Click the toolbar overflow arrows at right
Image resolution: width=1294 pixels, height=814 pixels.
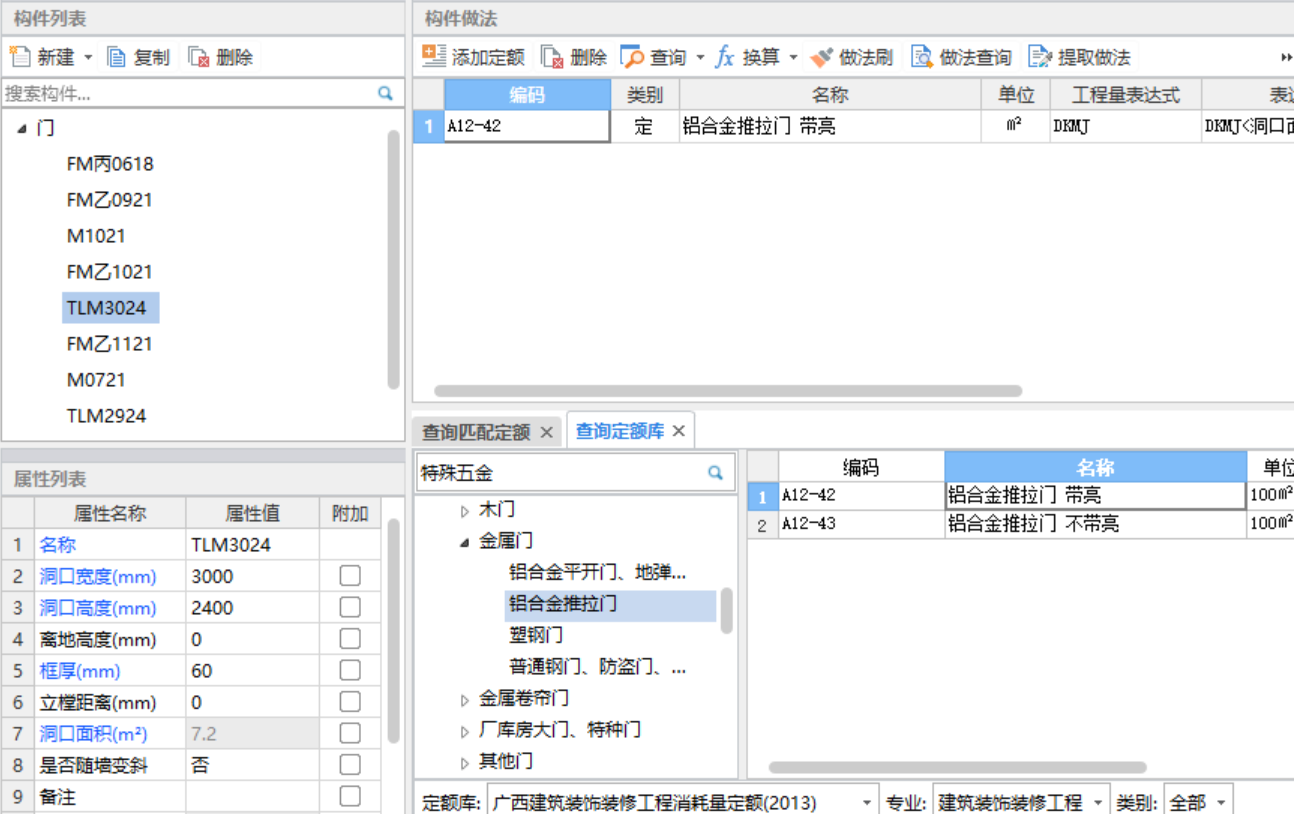click(x=1286, y=57)
